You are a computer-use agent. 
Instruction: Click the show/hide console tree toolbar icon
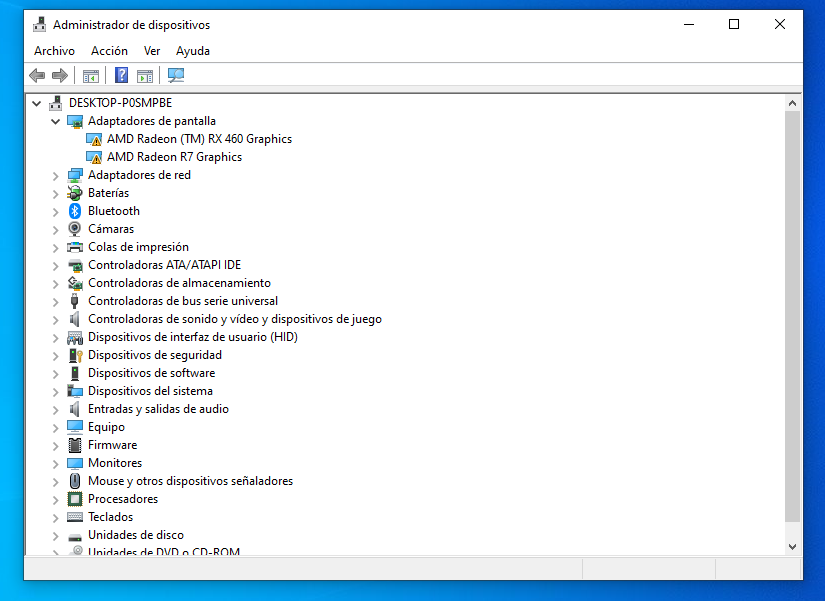(91, 75)
